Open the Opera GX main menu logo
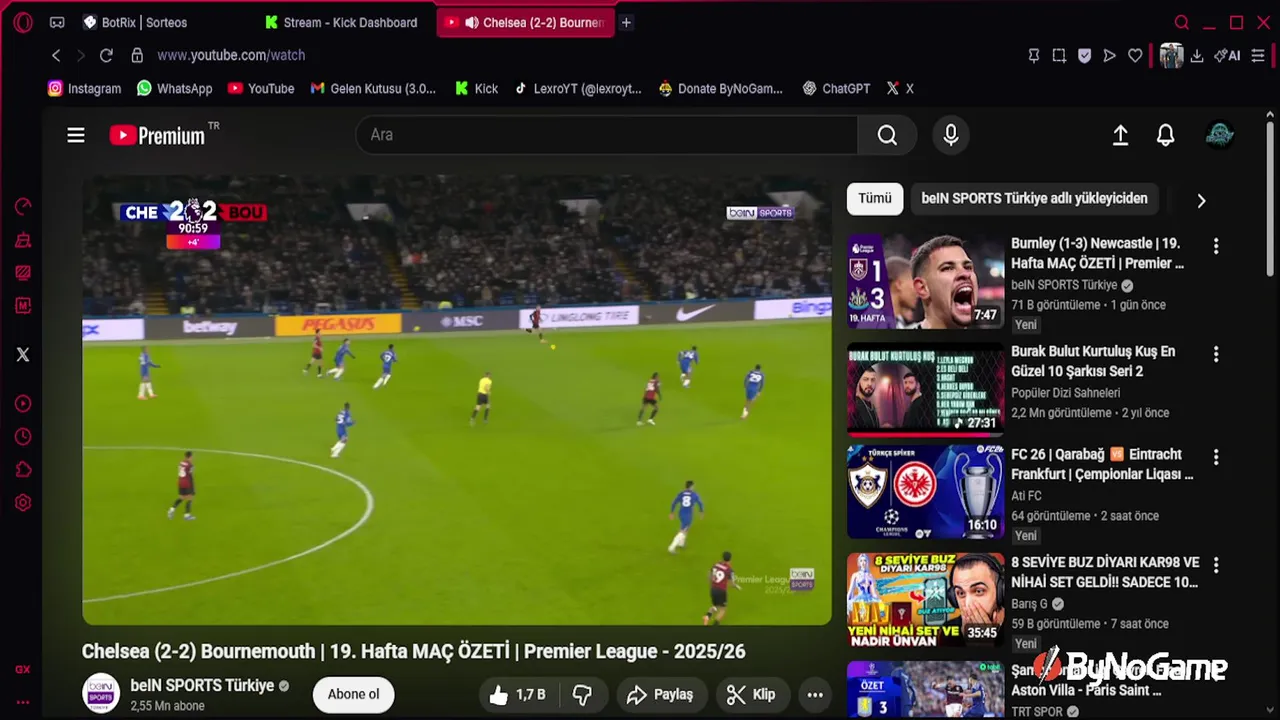 click(x=23, y=22)
